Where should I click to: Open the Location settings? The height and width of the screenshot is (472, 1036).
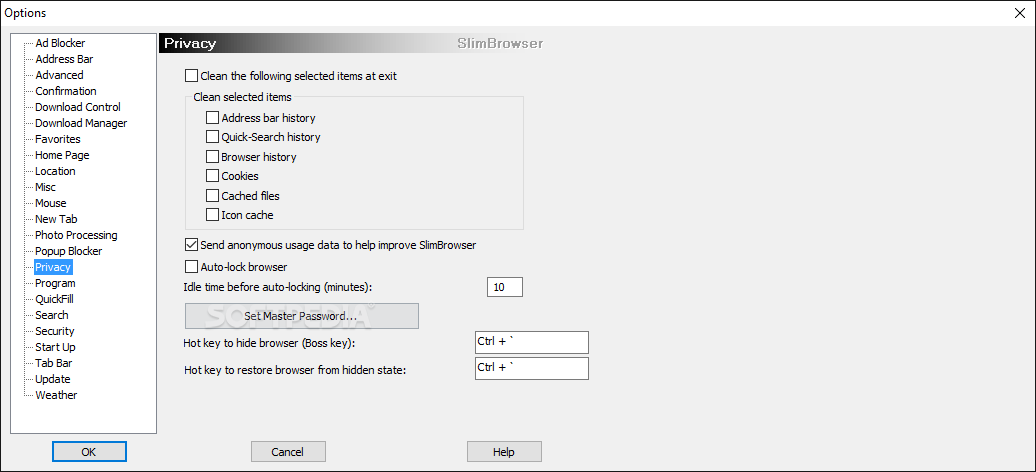pos(56,171)
